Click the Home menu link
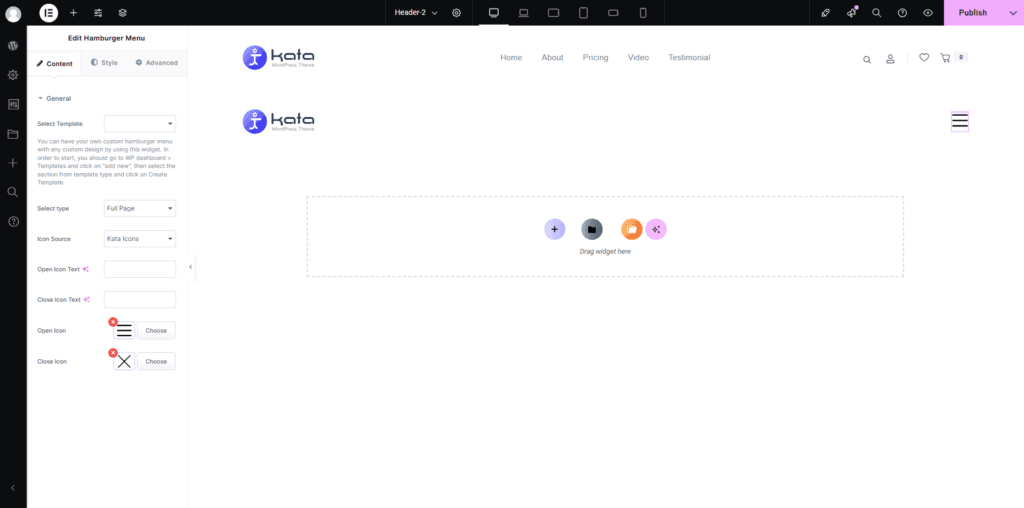1024x508 pixels. 511,57
